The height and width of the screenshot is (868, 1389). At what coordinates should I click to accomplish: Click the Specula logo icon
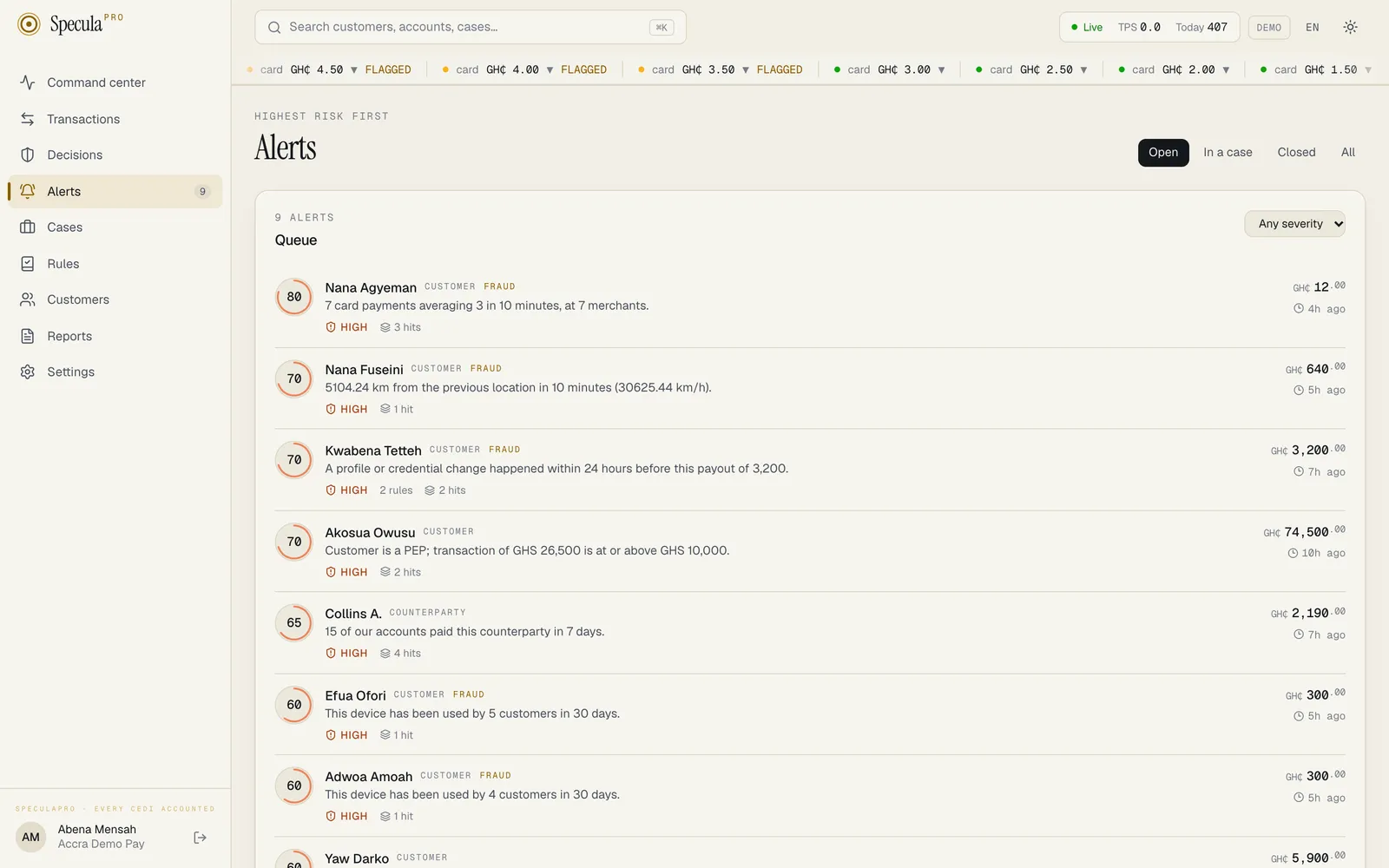[29, 24]
